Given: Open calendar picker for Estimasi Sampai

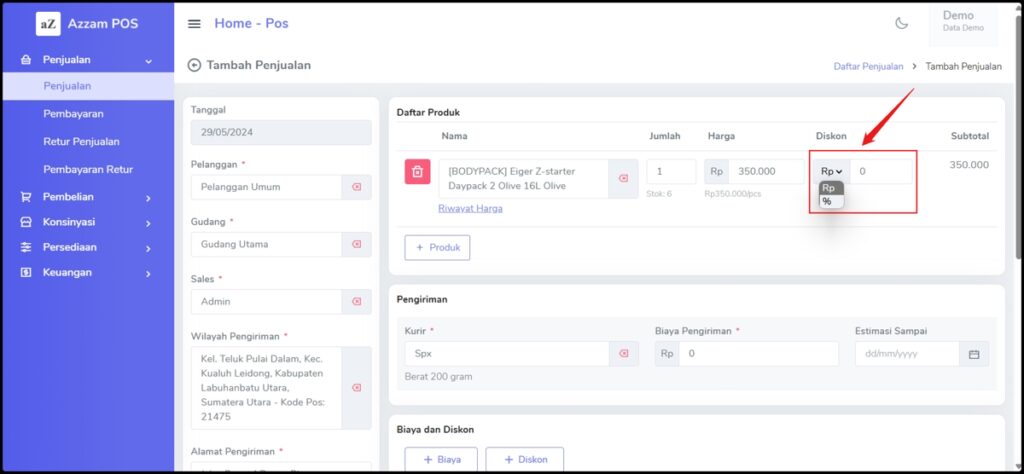Looking at the screenshot, I should tap(973, 354).
